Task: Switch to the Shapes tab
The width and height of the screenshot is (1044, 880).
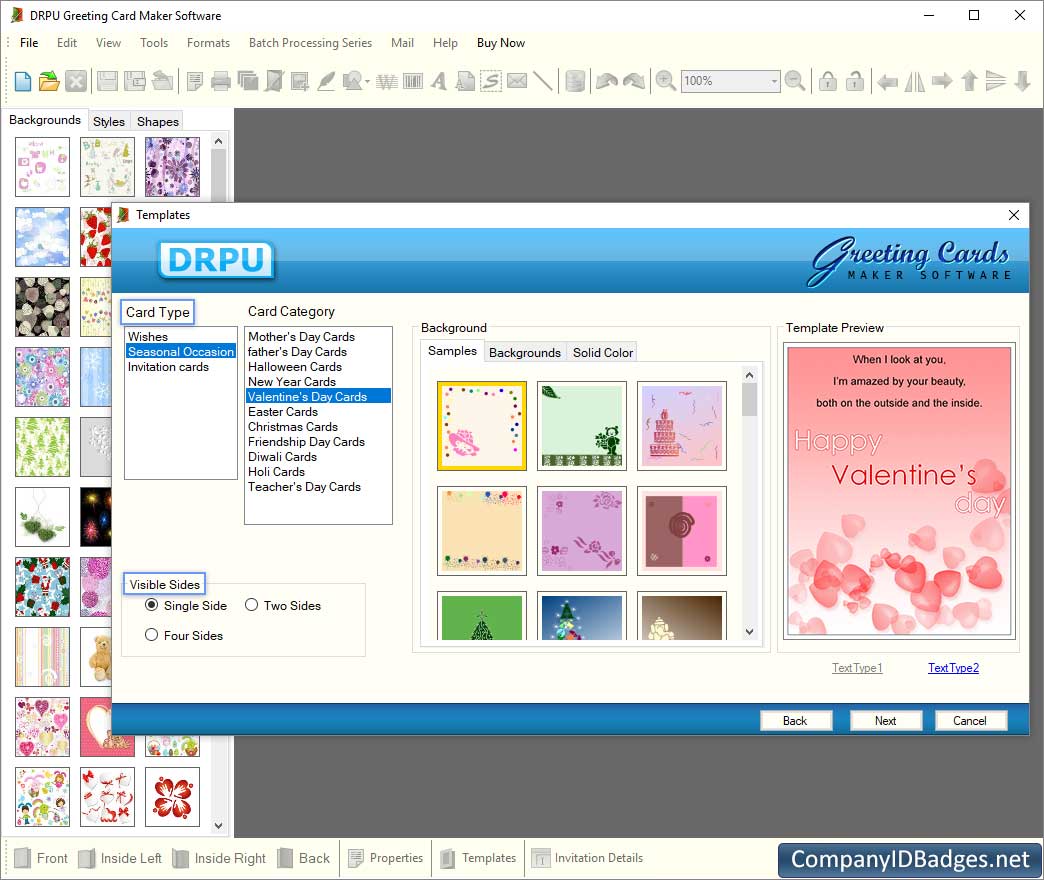Action: pos(158,121)
